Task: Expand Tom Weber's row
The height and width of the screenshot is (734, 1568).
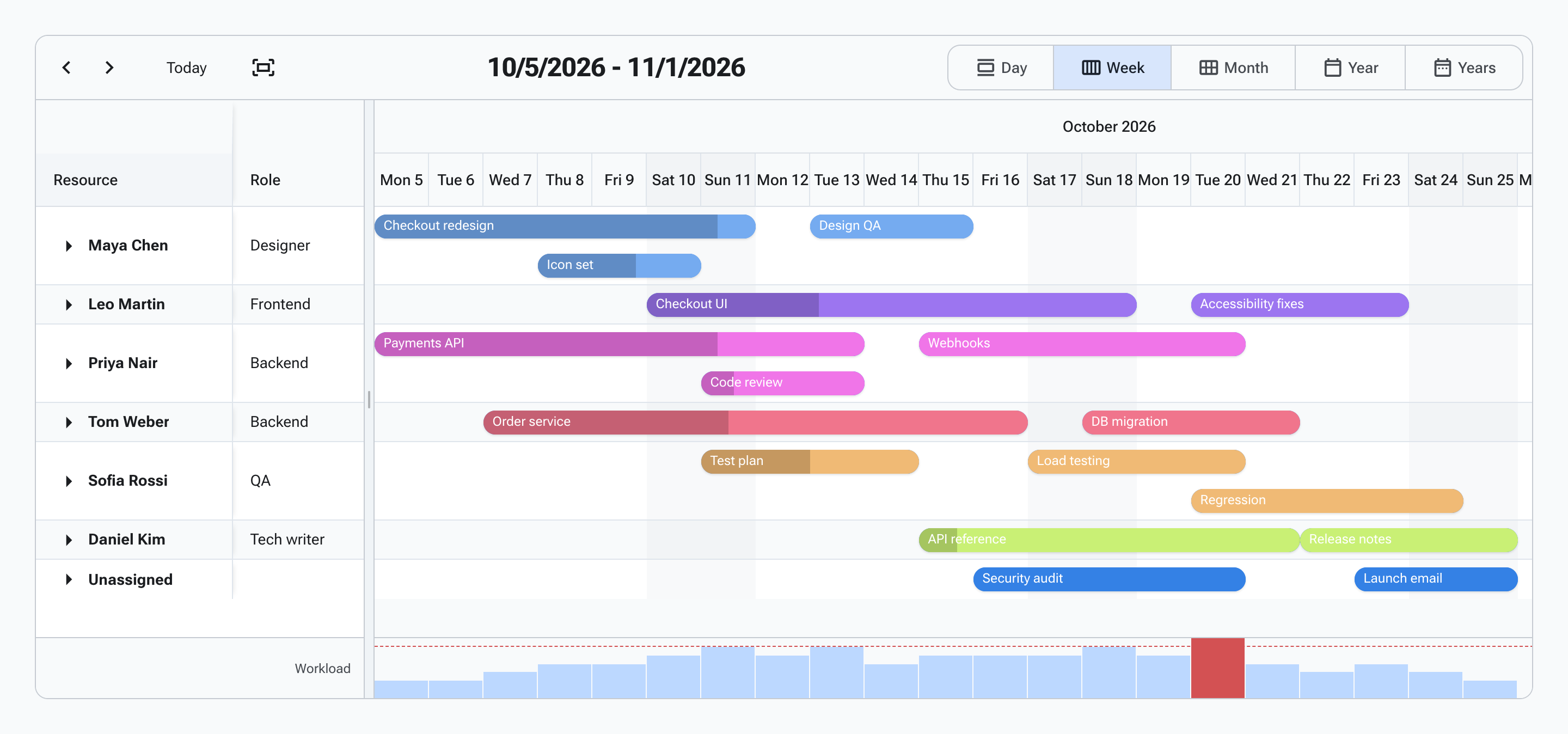Action: [x=69, y=423]
